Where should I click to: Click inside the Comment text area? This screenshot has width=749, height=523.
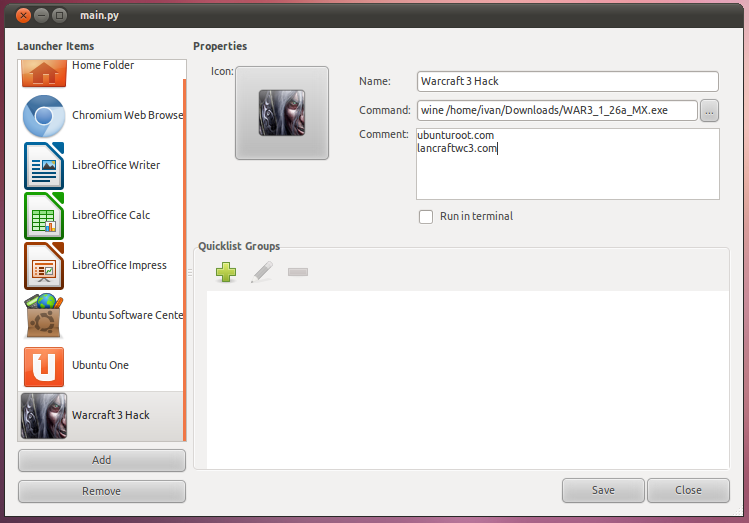point(567,164)
